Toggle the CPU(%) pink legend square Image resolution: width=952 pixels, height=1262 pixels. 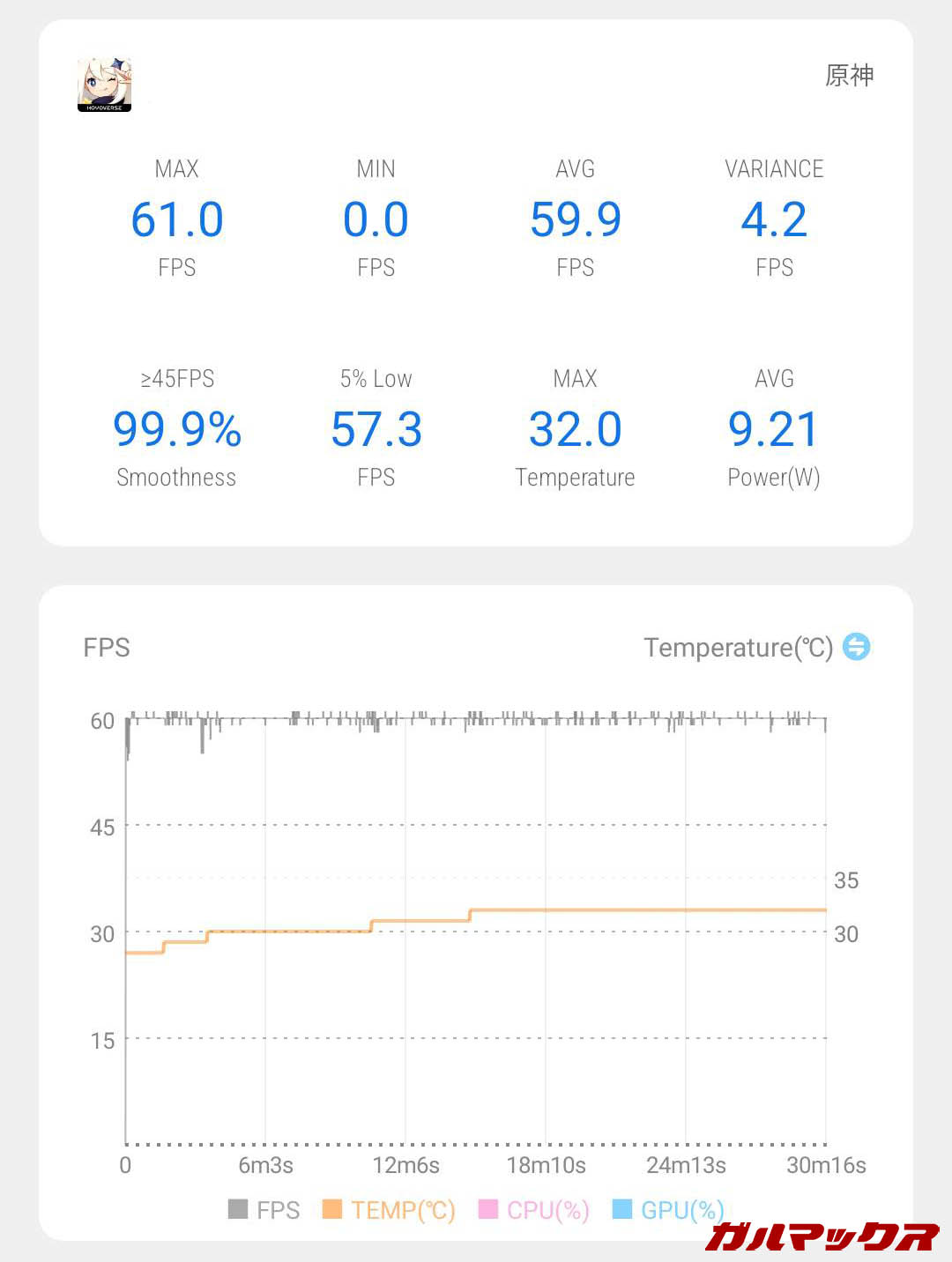[x=487, y=1209]
